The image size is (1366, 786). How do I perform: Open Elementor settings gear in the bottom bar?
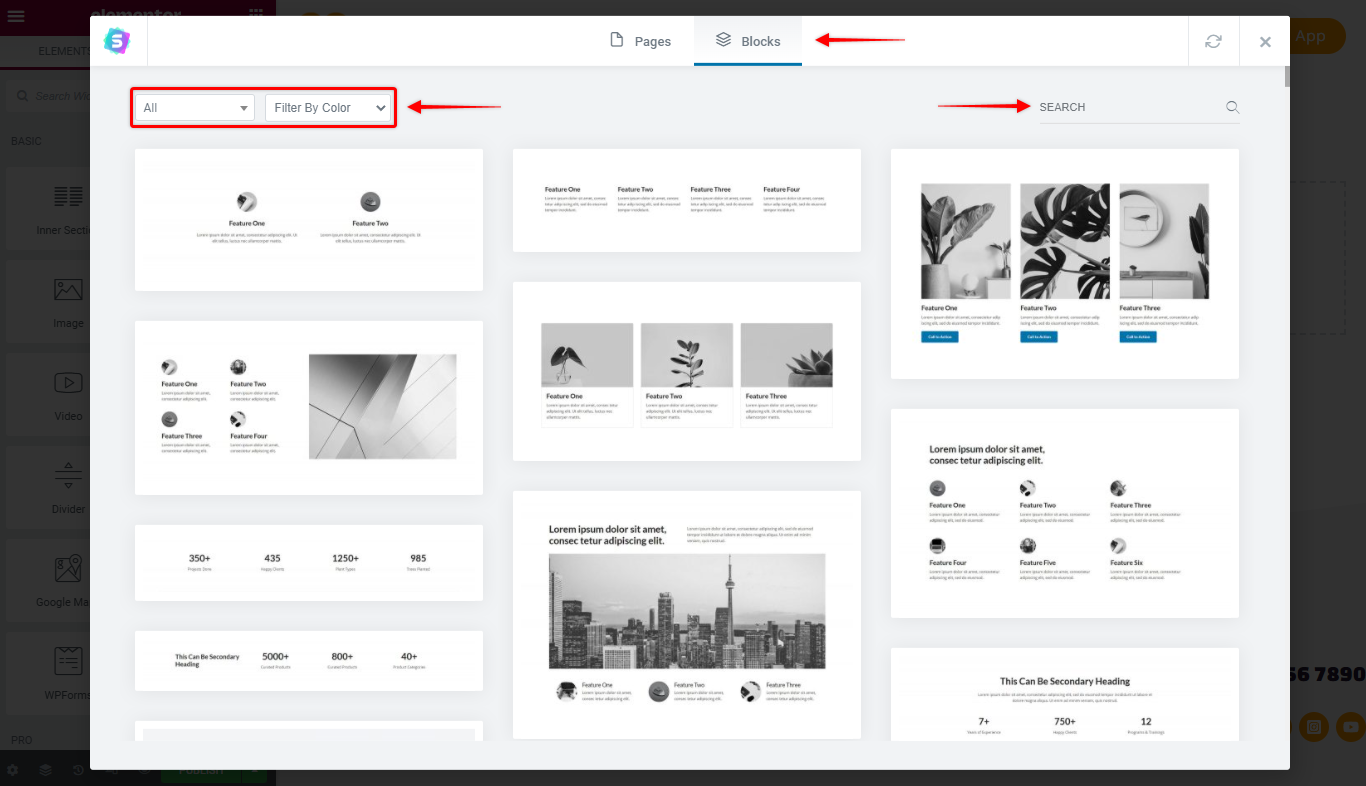[13, 770]
